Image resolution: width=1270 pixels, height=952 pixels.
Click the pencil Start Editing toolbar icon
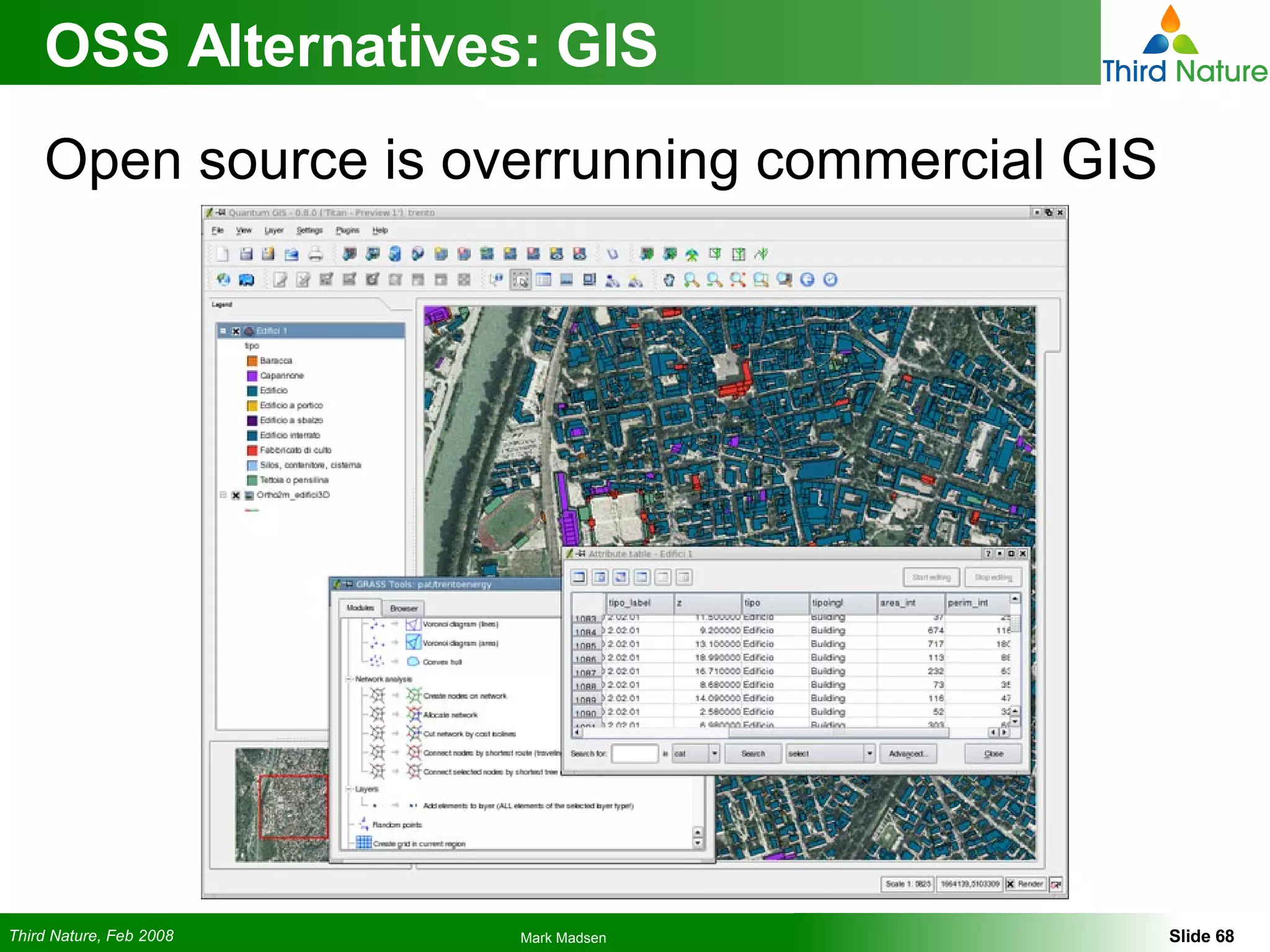point(280,280)
